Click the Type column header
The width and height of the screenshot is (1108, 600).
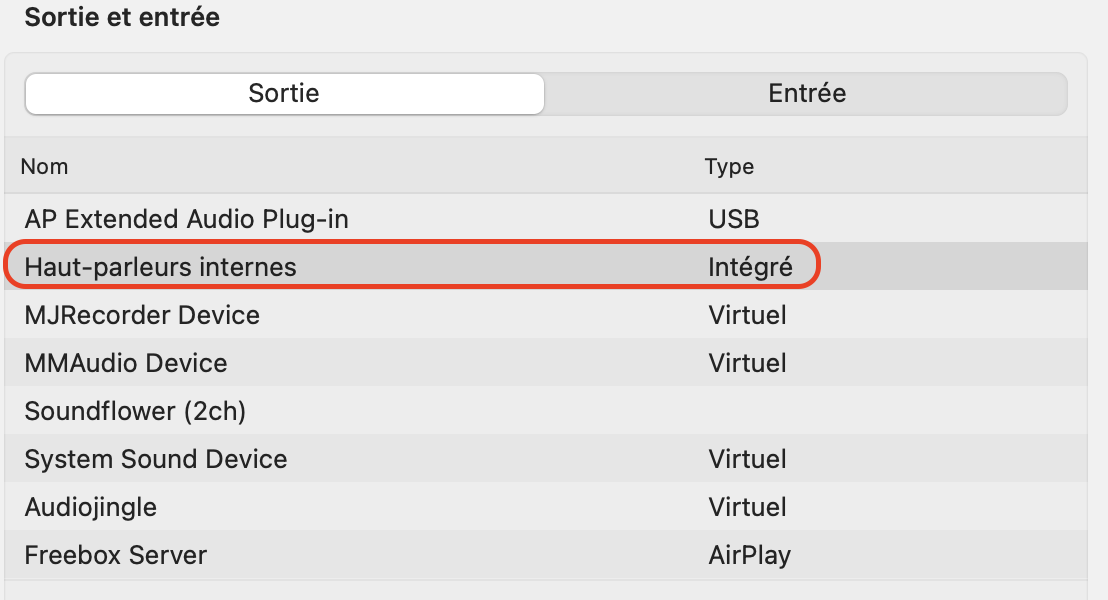[x=729, y=166]
